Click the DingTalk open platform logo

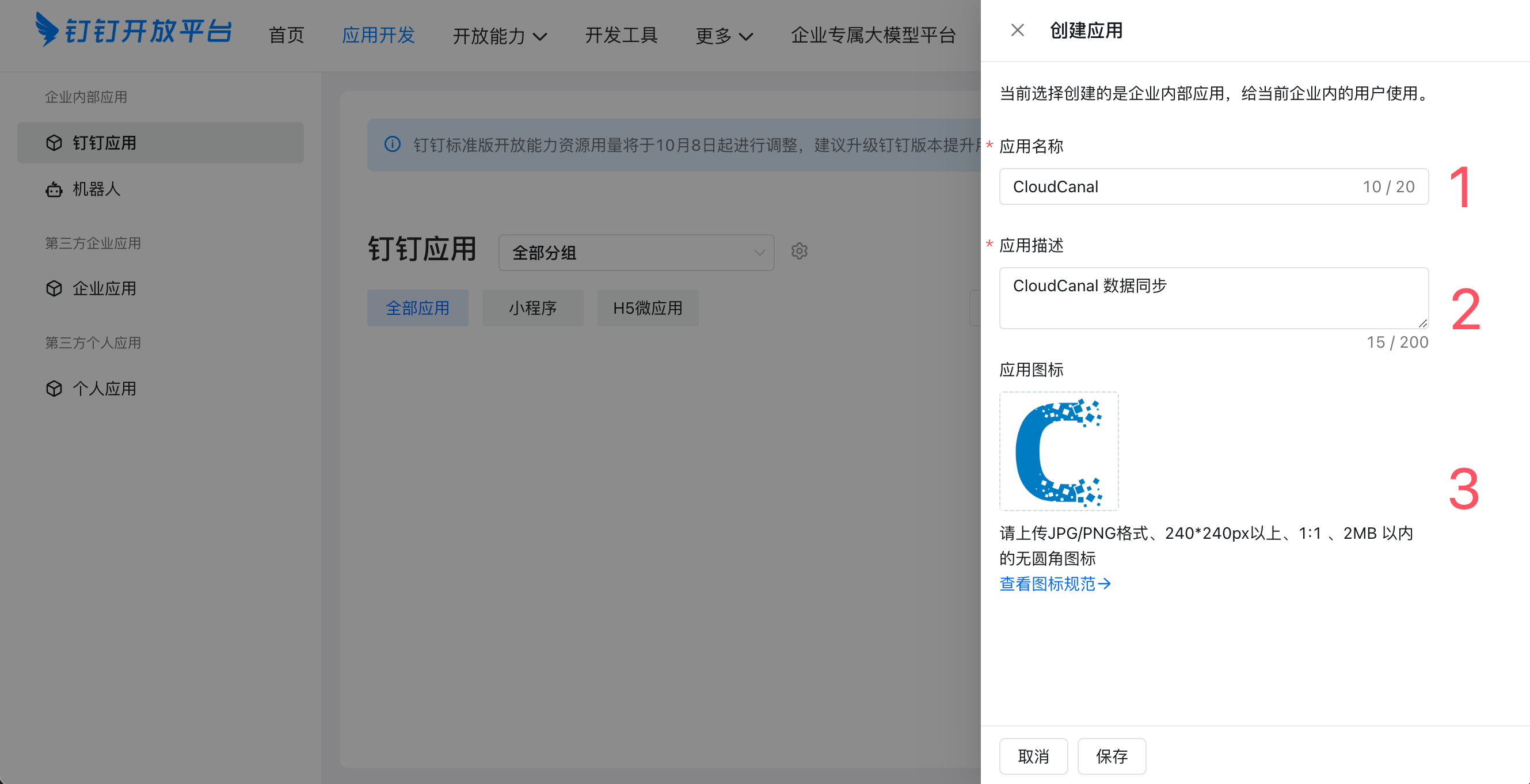tap(133, 30)
